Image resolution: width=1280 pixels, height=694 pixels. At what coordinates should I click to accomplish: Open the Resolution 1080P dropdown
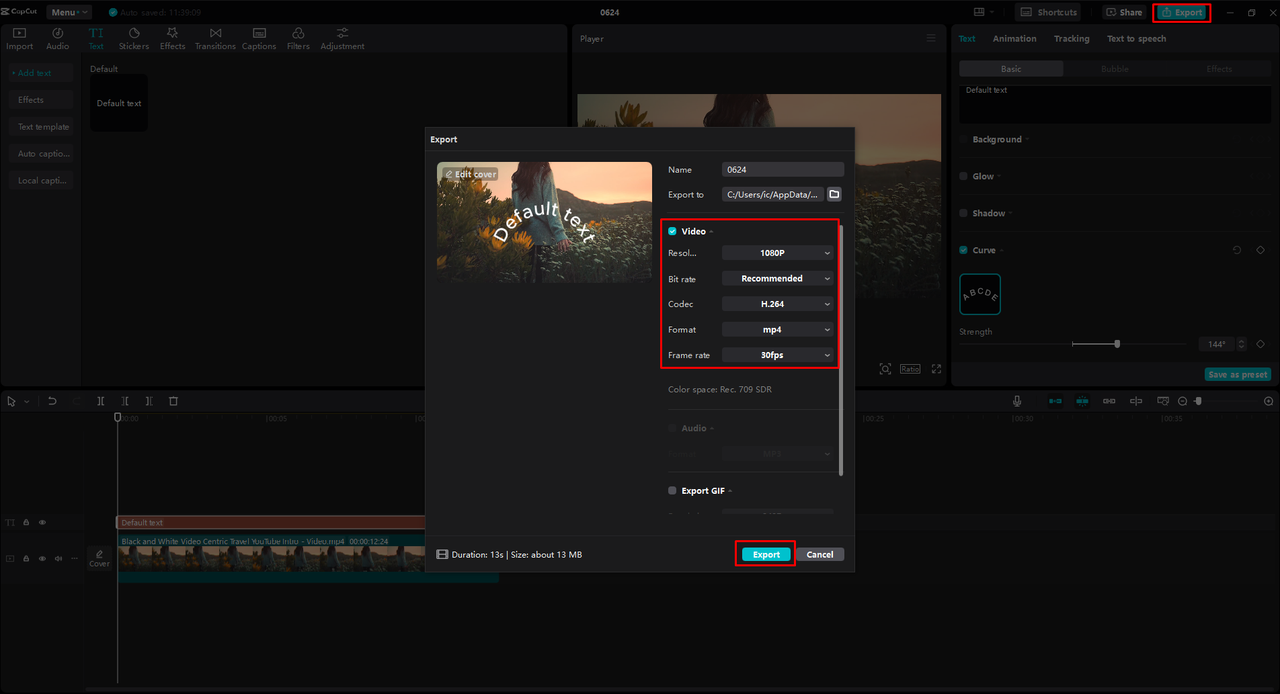tap(778, 253)
